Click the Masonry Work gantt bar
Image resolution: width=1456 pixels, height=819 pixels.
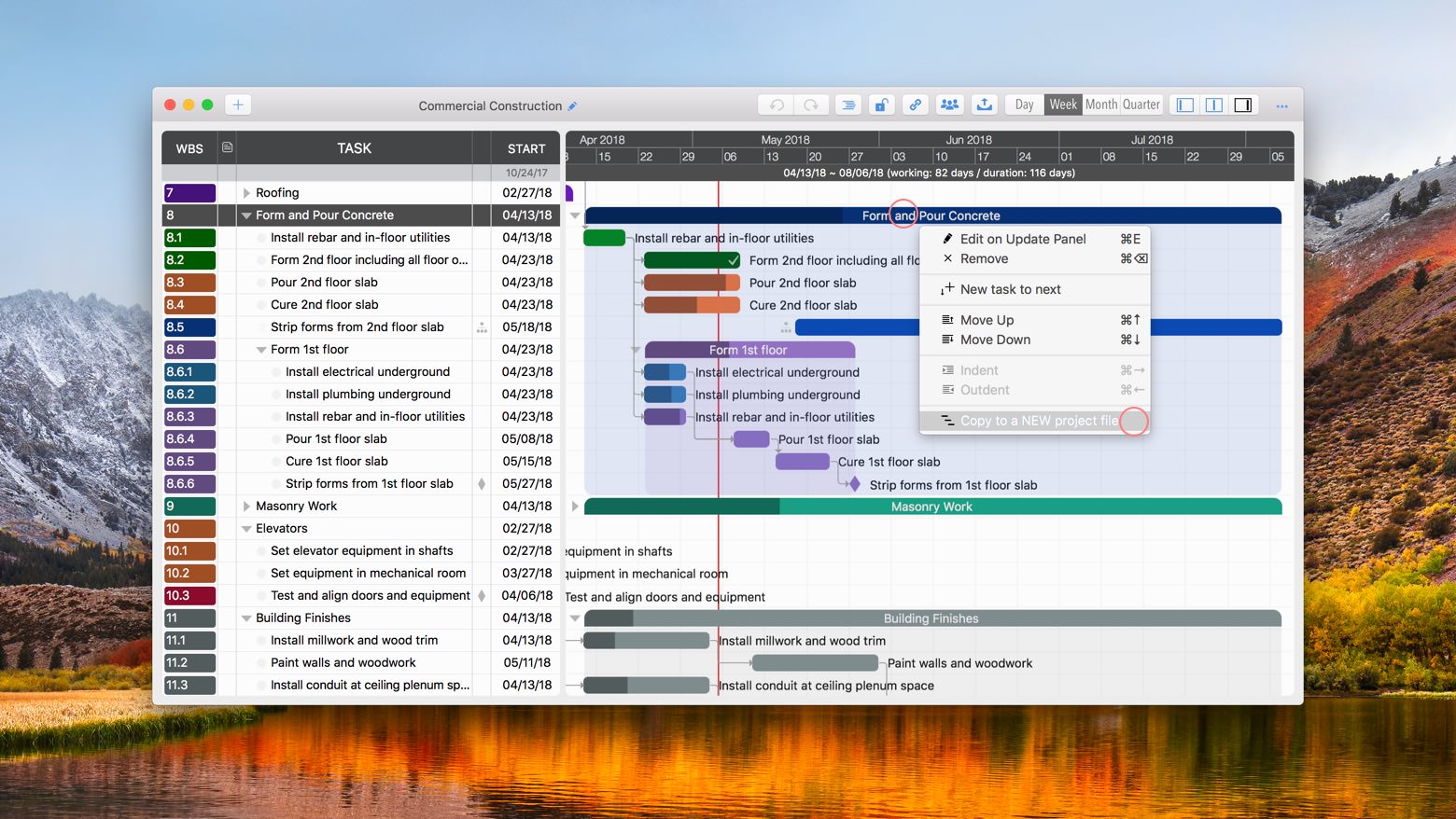(x=931, y=507)
